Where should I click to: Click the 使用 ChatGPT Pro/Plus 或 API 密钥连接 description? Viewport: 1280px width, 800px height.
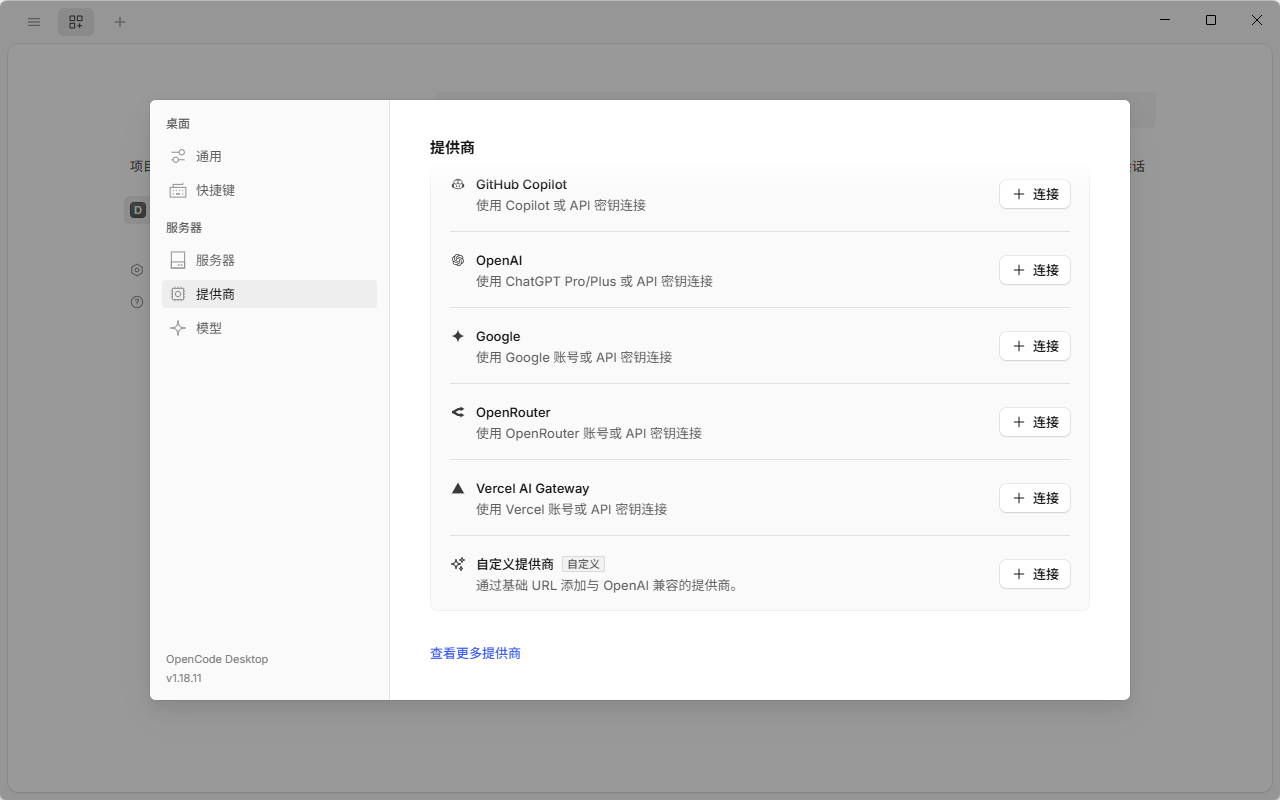(594, 281)
